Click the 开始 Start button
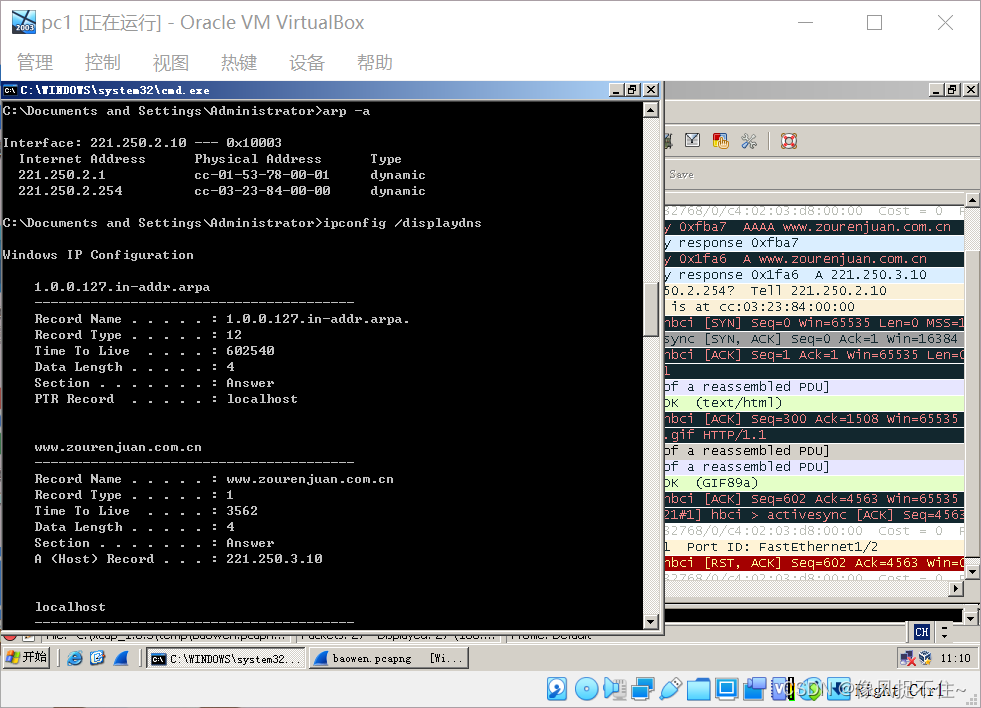This screenshot has height=708, width=981. [x=26, y=658]
